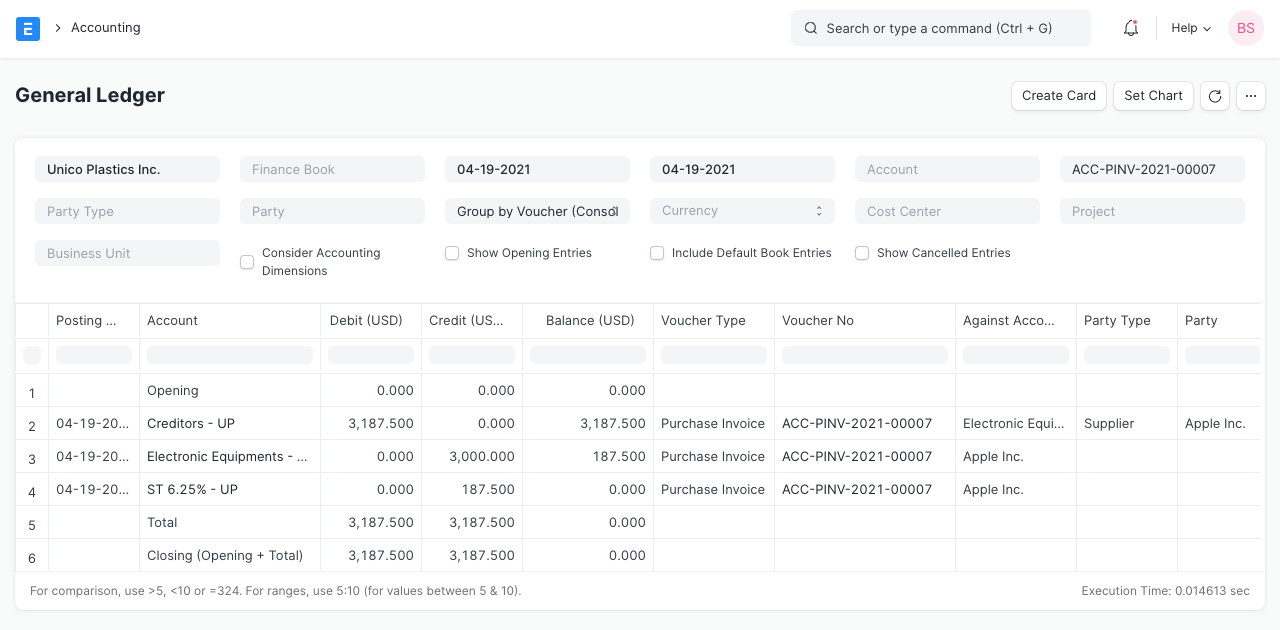The width and height of the screenshot is (1280, 630).
Task: Open the Group by Voucher dropdown
Action: tap(537, 210)
